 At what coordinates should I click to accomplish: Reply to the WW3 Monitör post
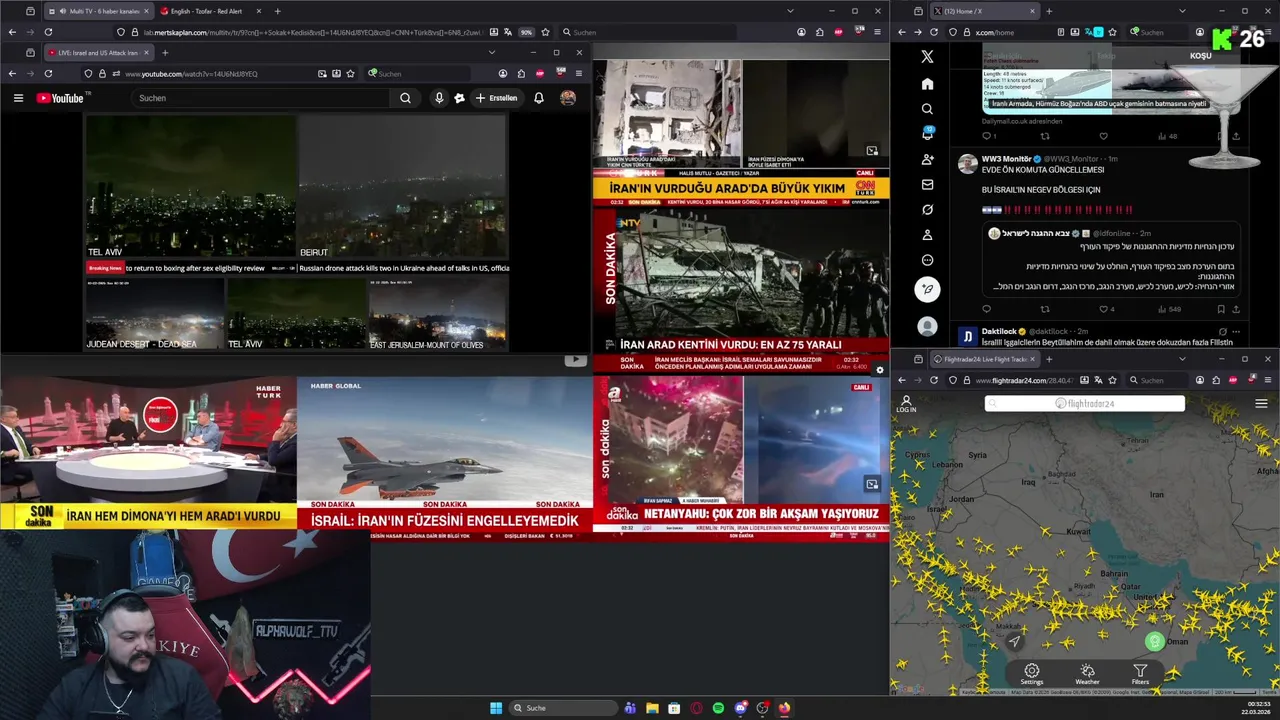coord(987,309)
